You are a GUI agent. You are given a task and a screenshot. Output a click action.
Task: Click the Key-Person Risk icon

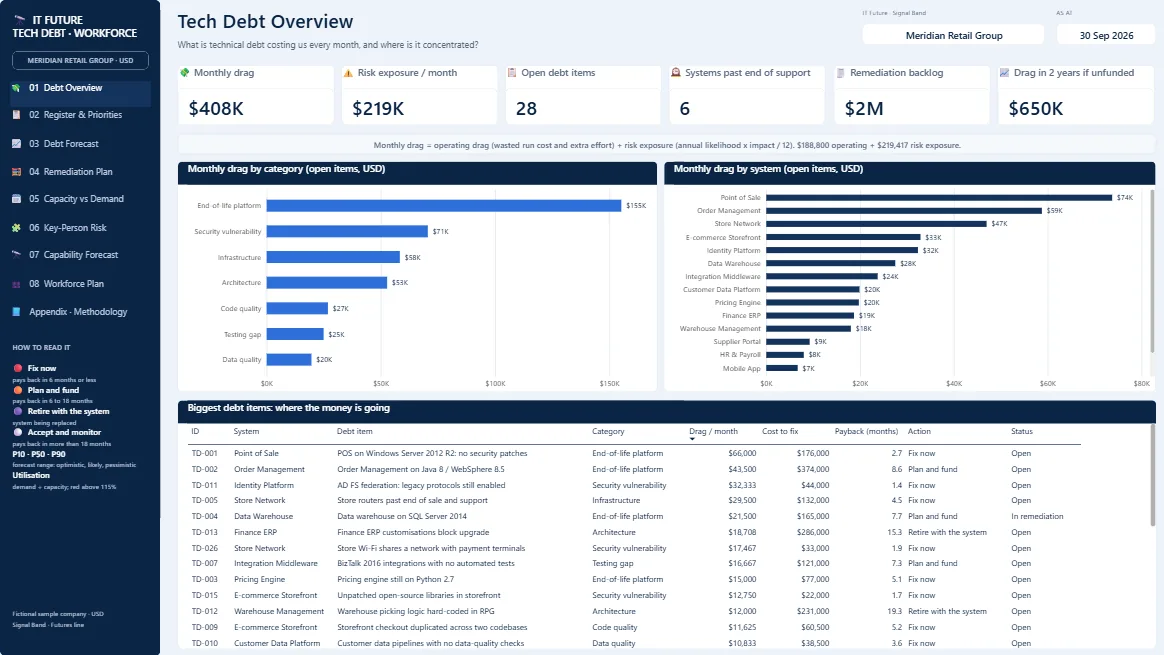(x=16, y=228)
